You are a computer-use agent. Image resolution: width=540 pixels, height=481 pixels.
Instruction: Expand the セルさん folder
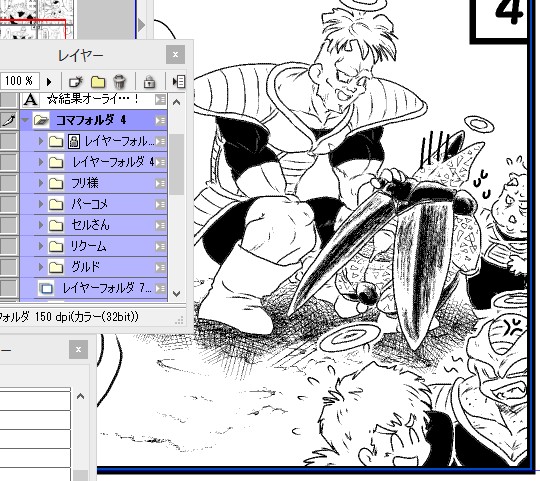coord(41,226)
